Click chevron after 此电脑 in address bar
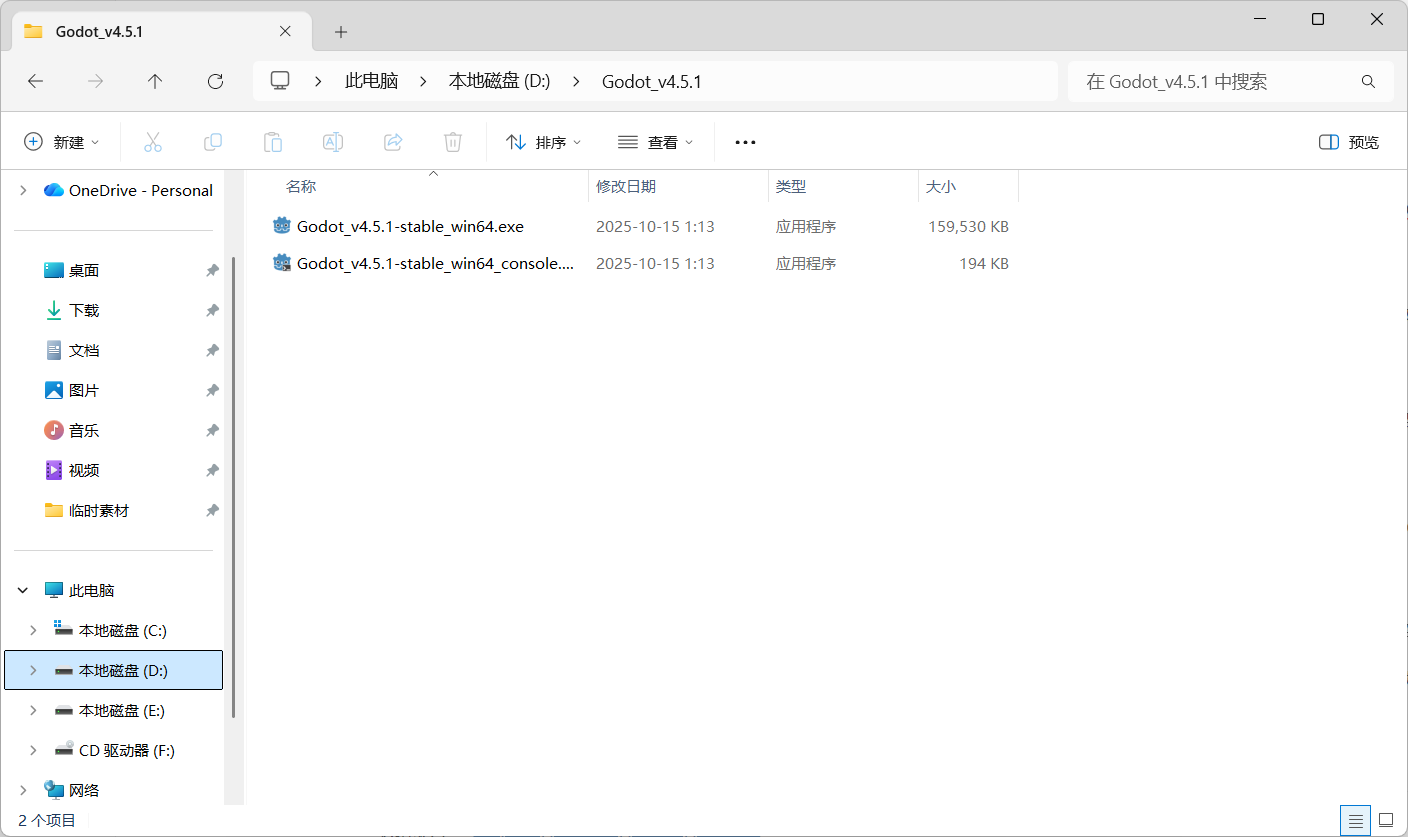Viewport: 1408px width, 837px height. tap(423, 82)
